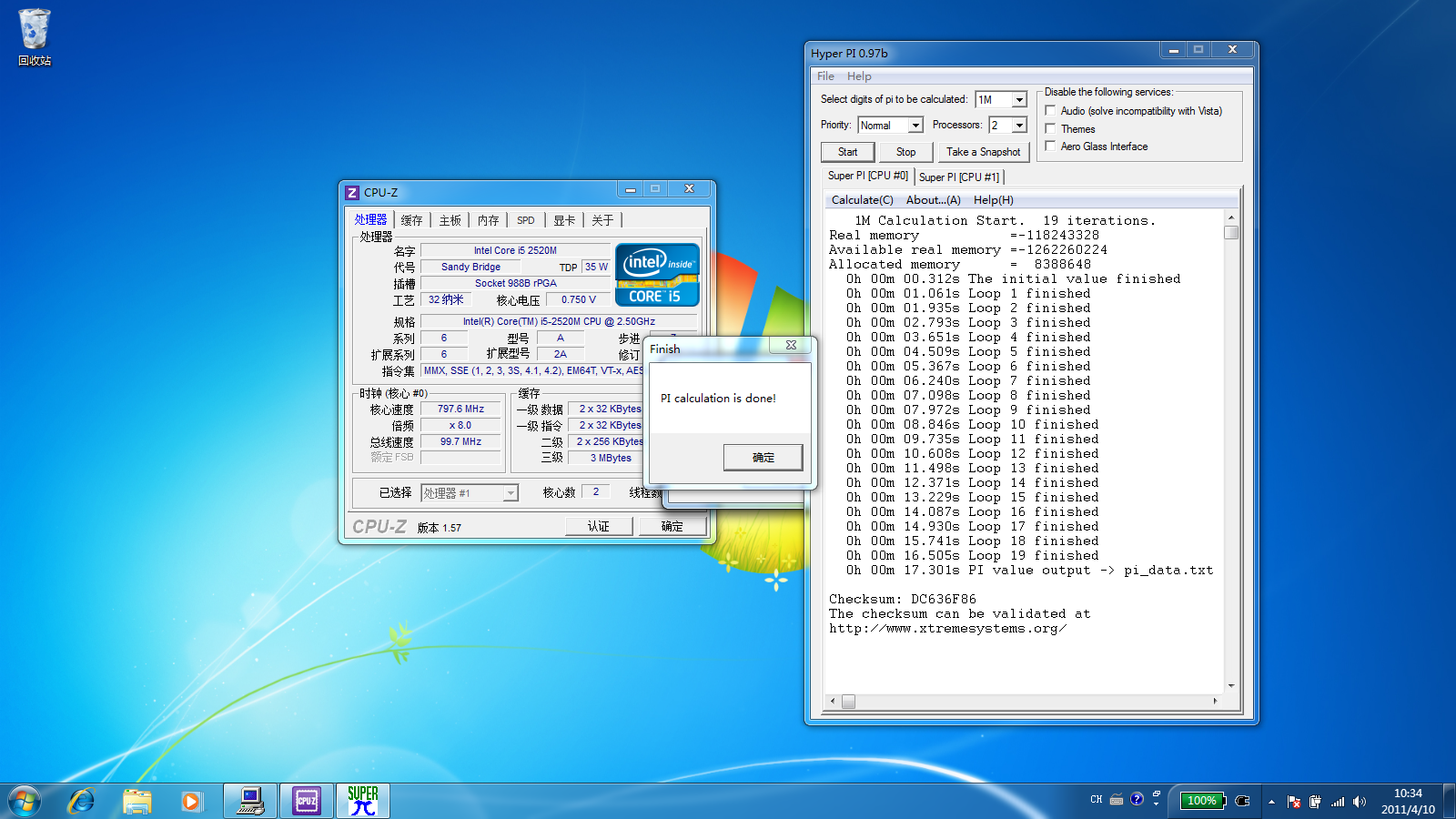Screen dimensions: 1456x819
Task: Open the Priority Normal dropdown
Action: [x=915, y=125]
